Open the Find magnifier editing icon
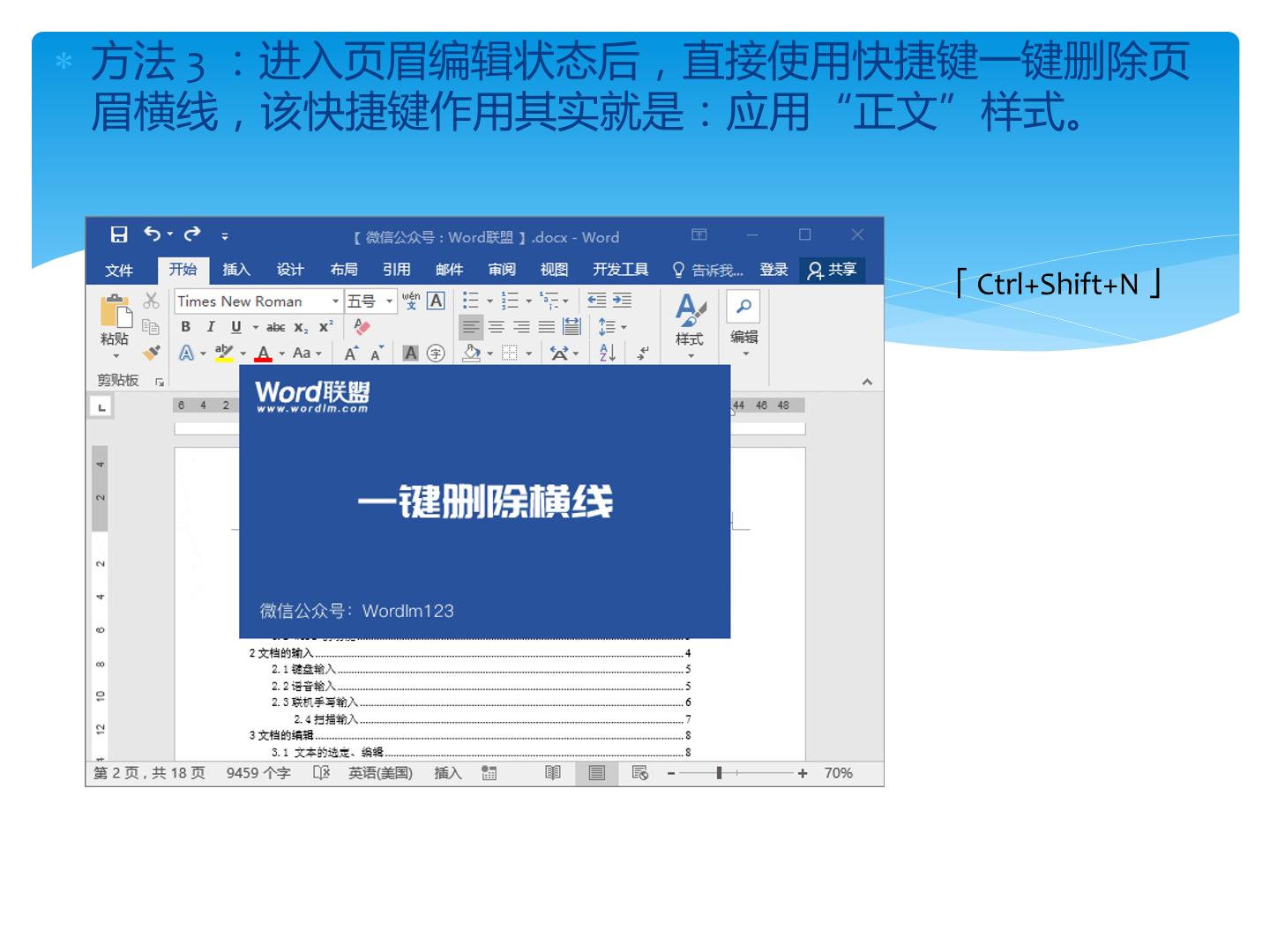 (743, 307)
